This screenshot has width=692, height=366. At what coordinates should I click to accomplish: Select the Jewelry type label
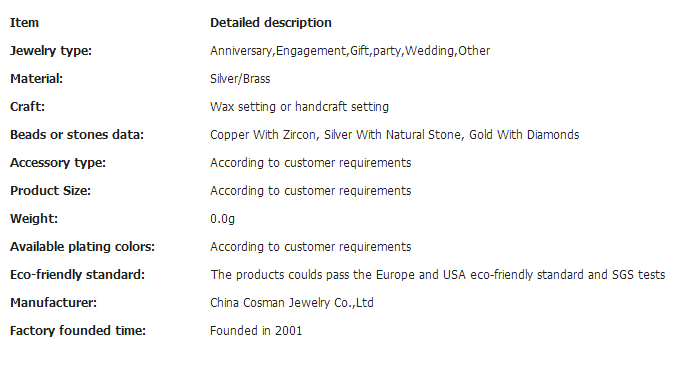51,51
